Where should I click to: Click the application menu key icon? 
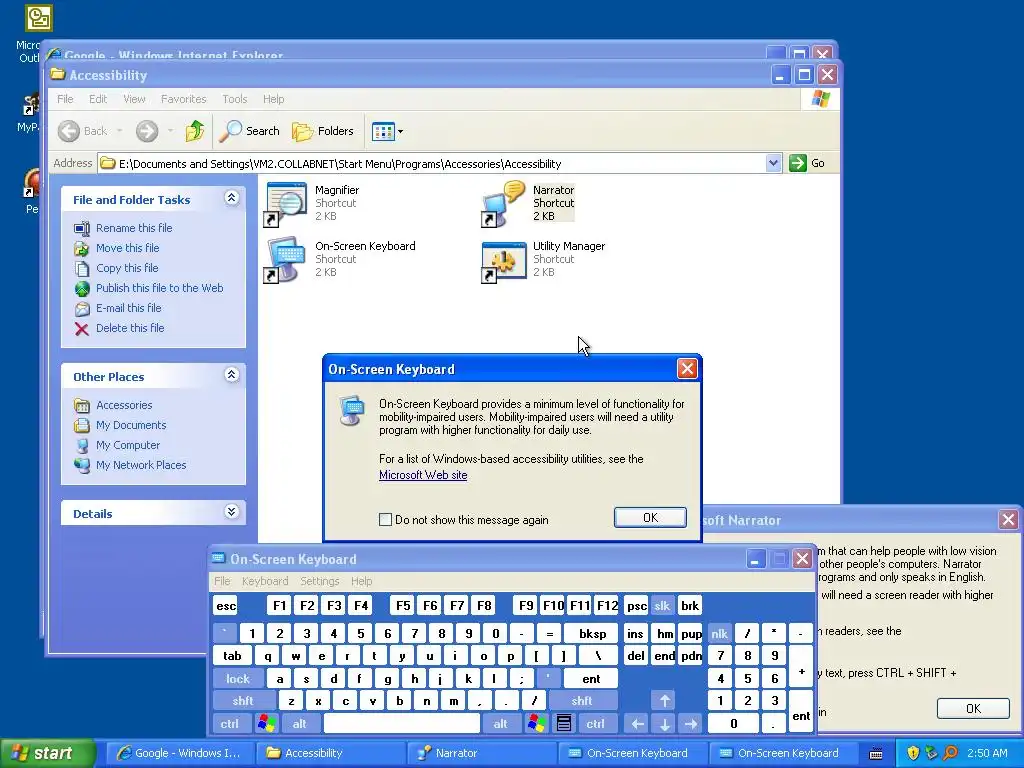(564, 724)
